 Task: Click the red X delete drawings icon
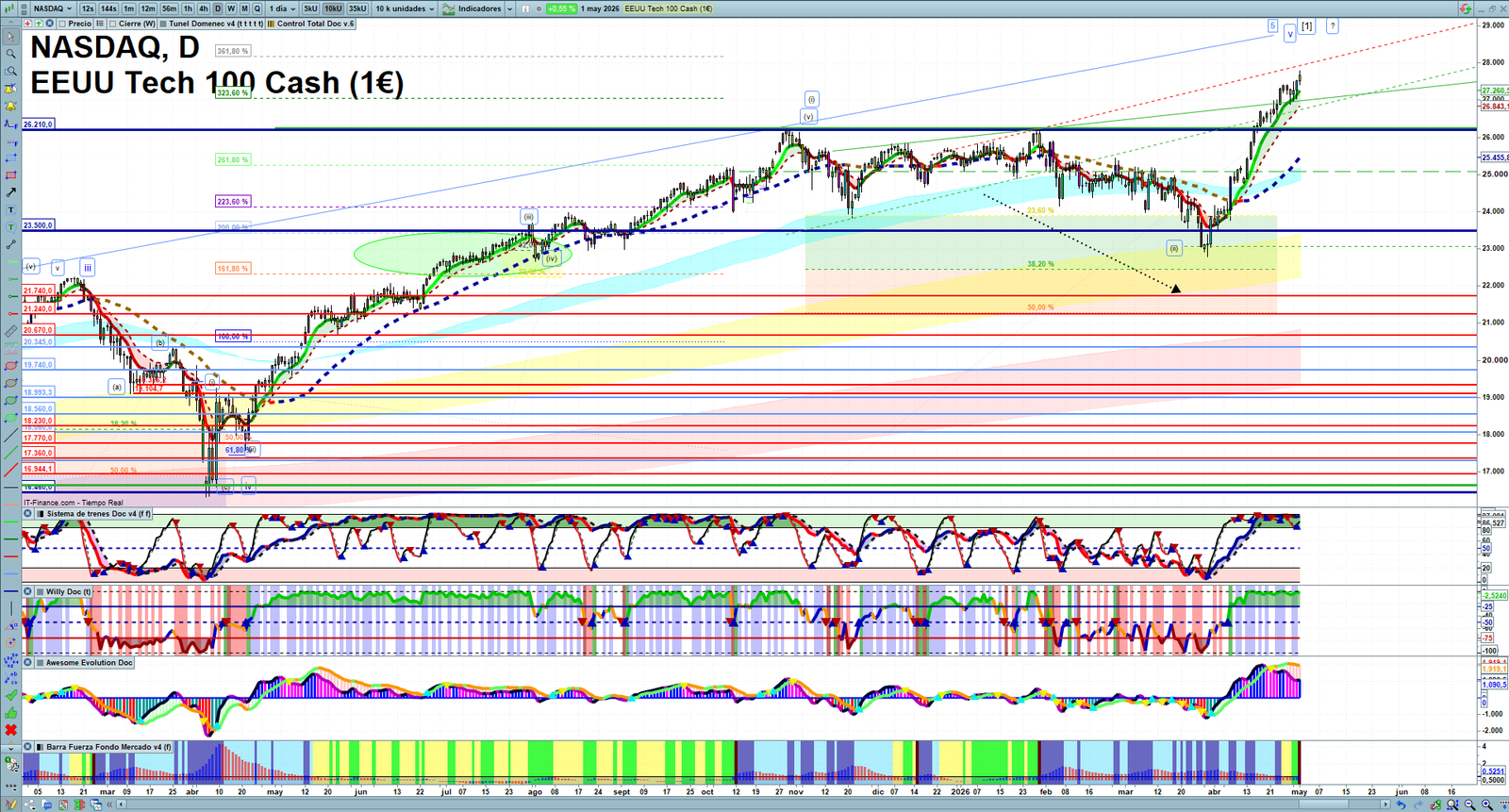10,731
